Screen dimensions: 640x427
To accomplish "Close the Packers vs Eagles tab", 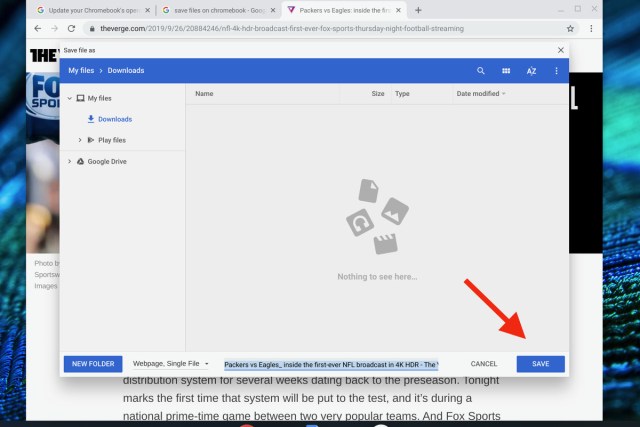I will point(398,10).
